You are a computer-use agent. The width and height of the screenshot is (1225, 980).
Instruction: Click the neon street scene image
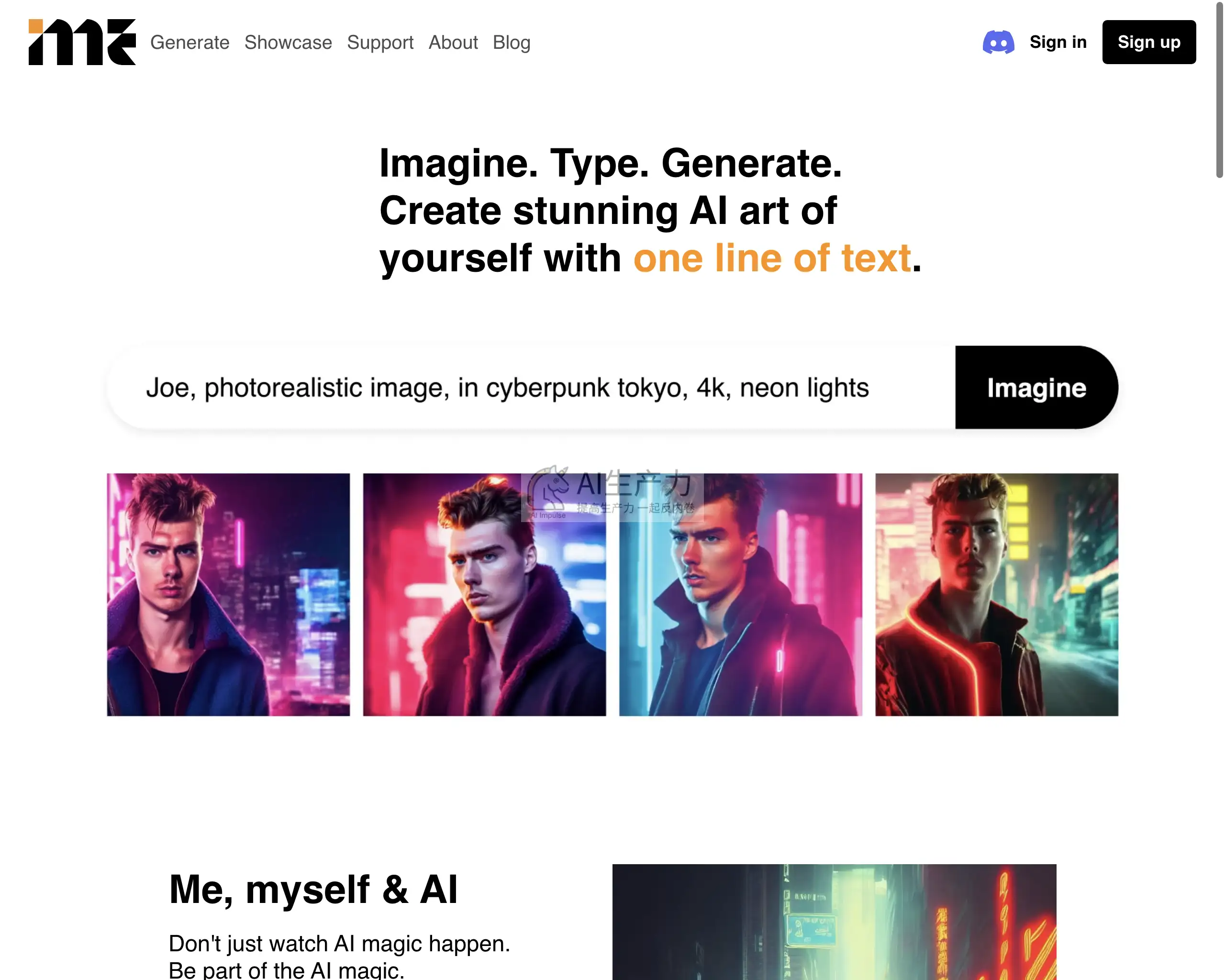[x=834, y=922]
